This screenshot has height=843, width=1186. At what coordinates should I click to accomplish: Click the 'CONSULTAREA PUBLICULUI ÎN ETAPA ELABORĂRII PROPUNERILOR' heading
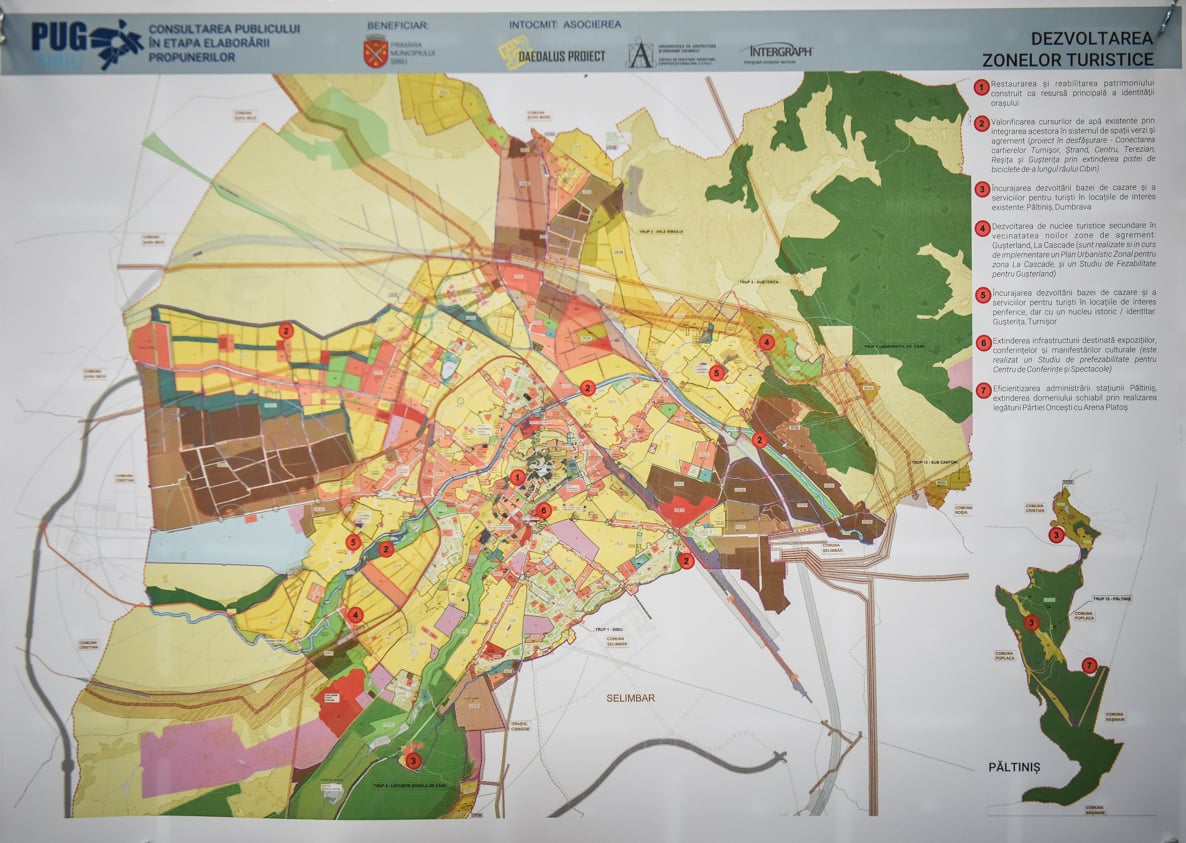pyautogui.click(x=224, y=42)
